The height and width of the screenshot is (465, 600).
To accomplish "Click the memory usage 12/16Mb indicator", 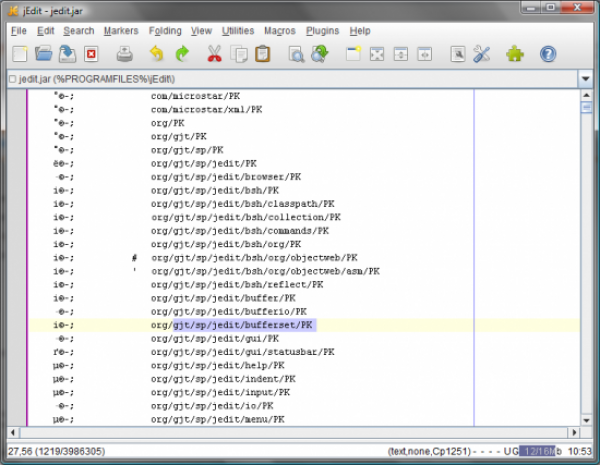I will click(540, 451).
